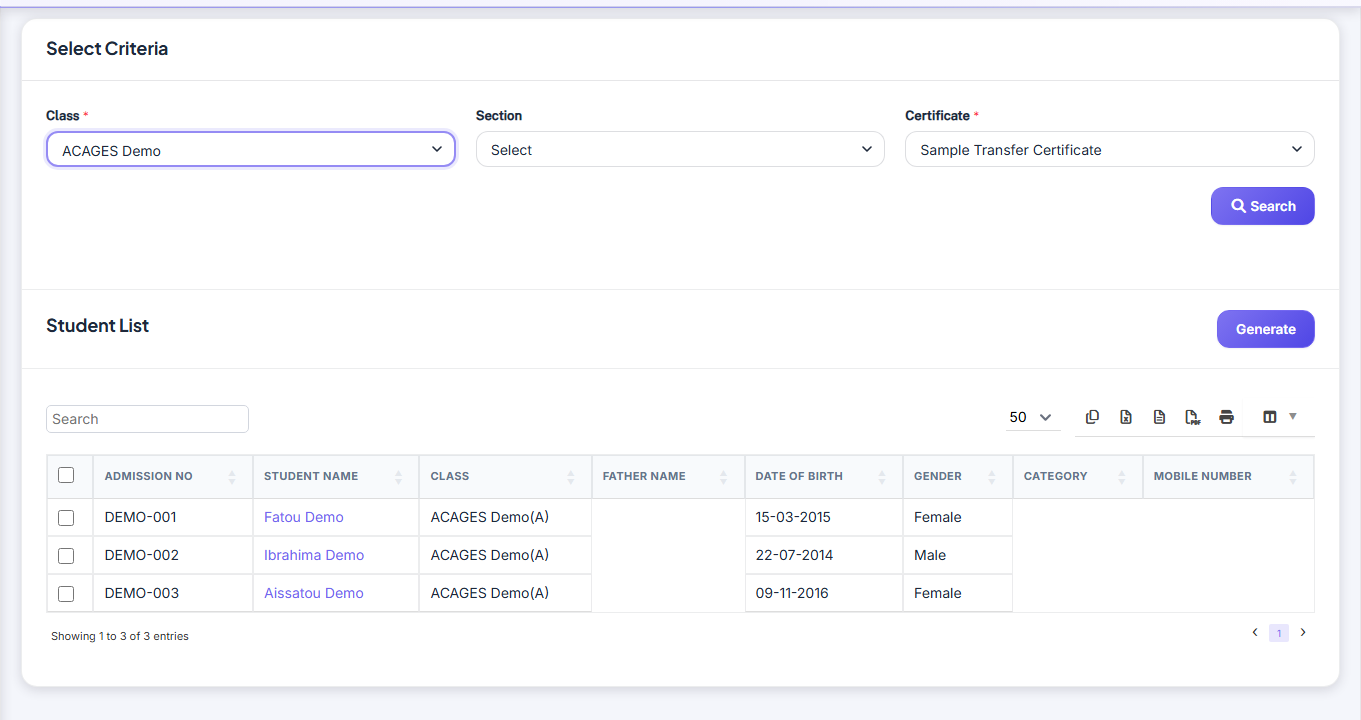Image resolution: width=1361 pixels, height=720 pixels.
Task: Sort by Gender column arrows
Action: tap(992, 477)
